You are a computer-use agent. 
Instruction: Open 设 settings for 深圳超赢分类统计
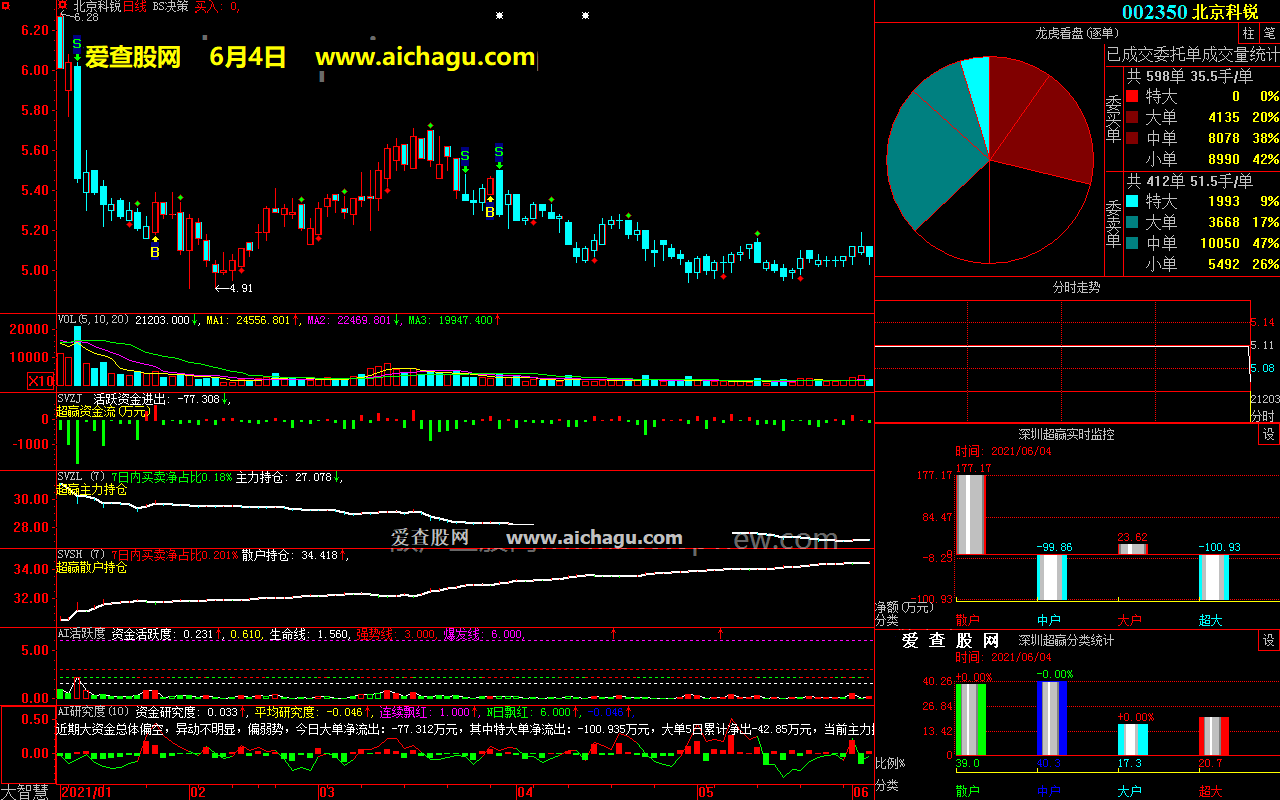(x=1268, y=640)
